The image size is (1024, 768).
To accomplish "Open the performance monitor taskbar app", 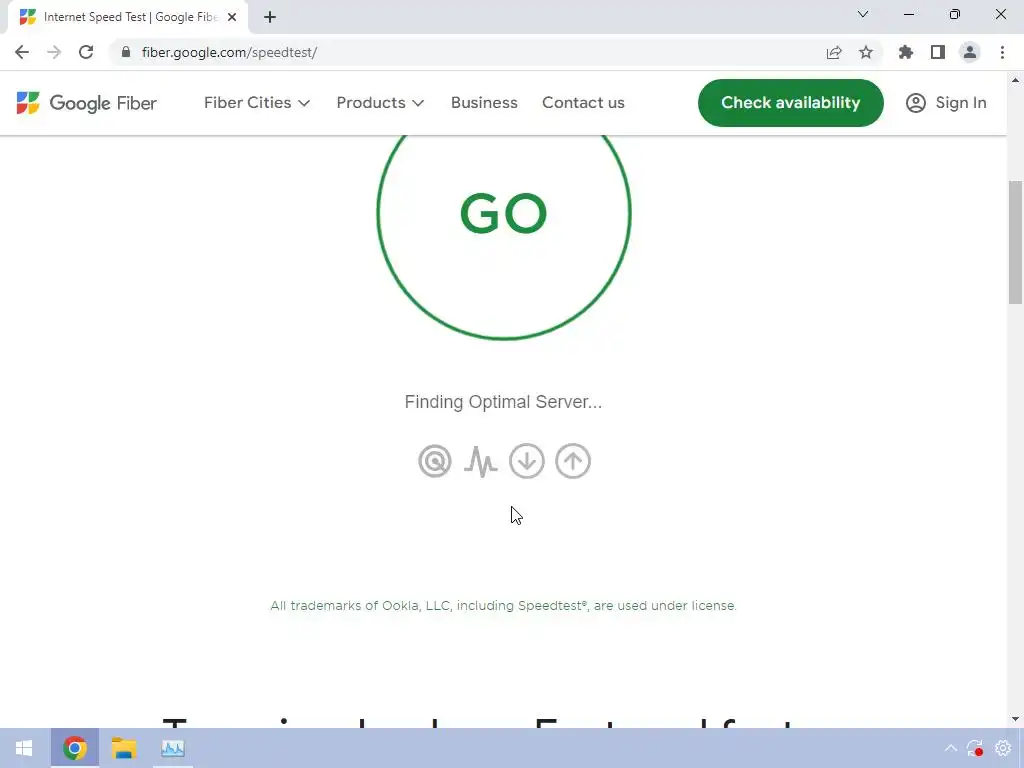I will click(x=172, y=748).
